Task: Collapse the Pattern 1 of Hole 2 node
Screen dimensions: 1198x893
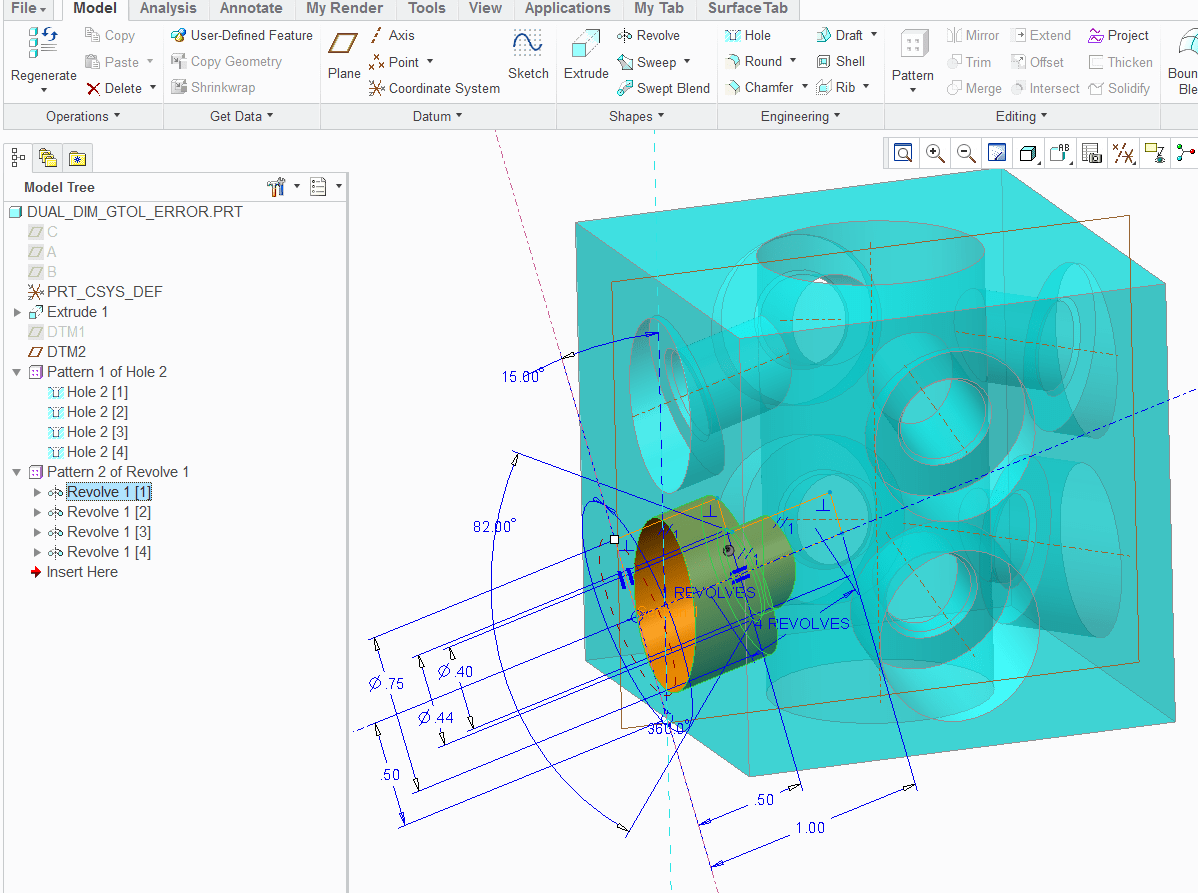Action: [x=14, y=371]
